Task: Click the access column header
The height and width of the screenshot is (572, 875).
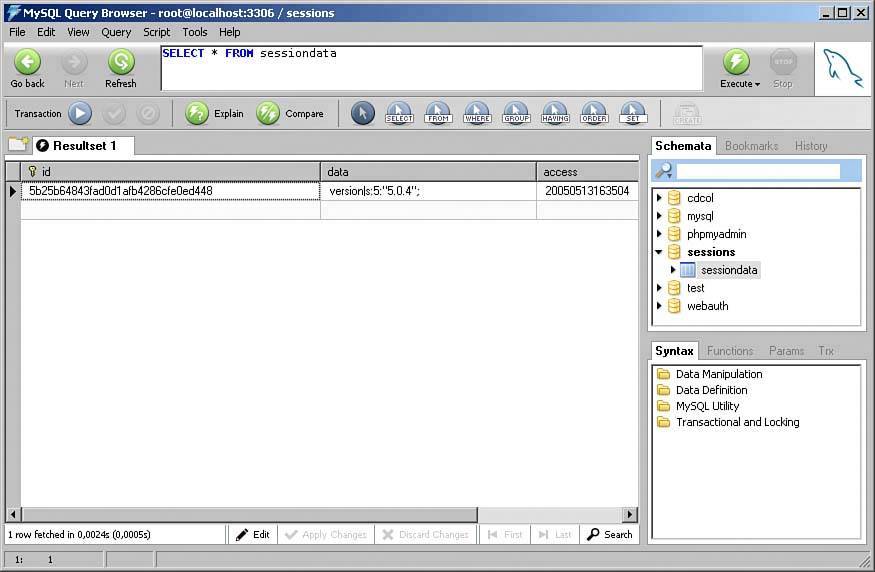Action: pyautogui.click(x=588, y=172)
